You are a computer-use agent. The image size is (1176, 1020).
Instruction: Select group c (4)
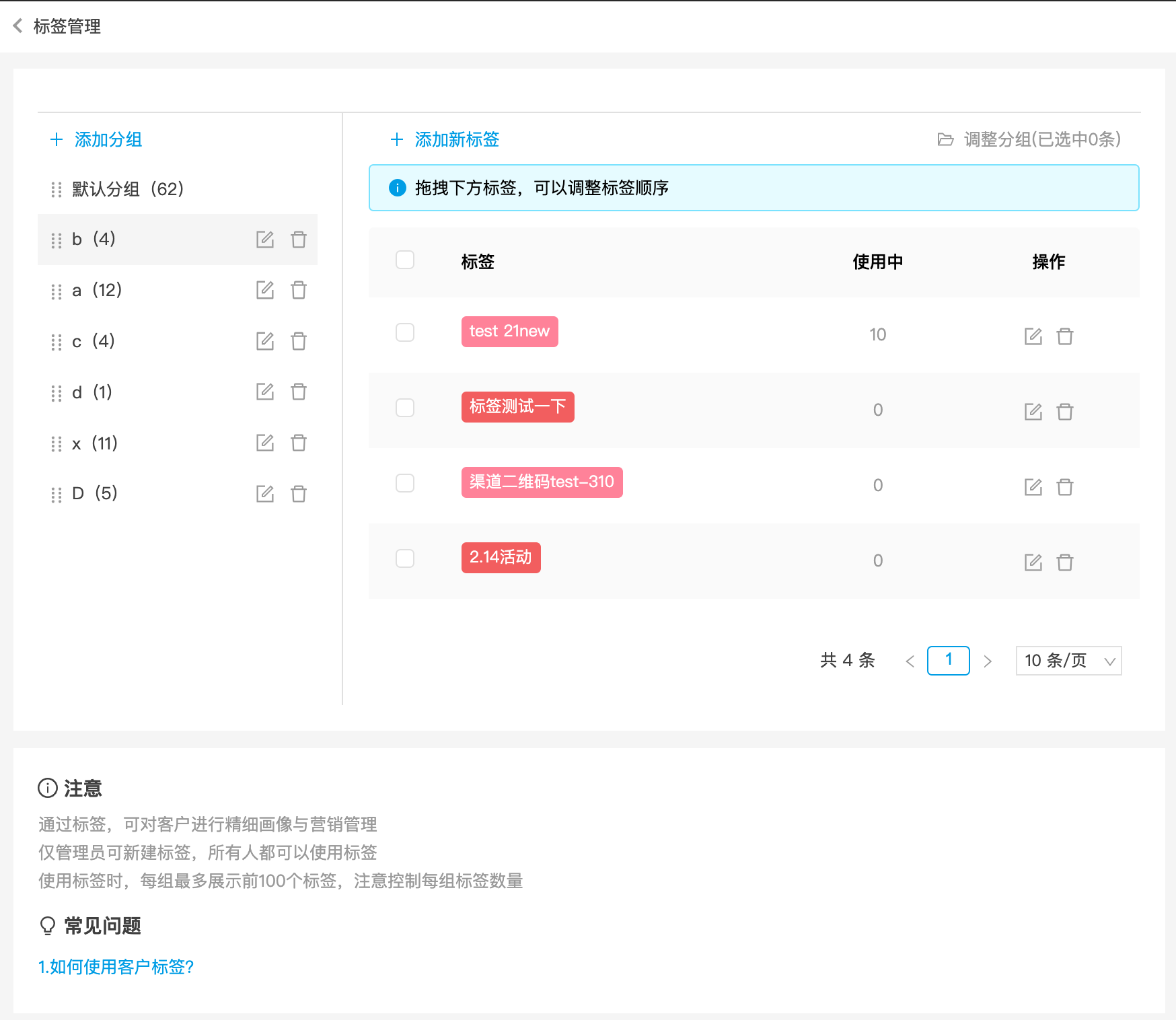click(x=178, y=341)
